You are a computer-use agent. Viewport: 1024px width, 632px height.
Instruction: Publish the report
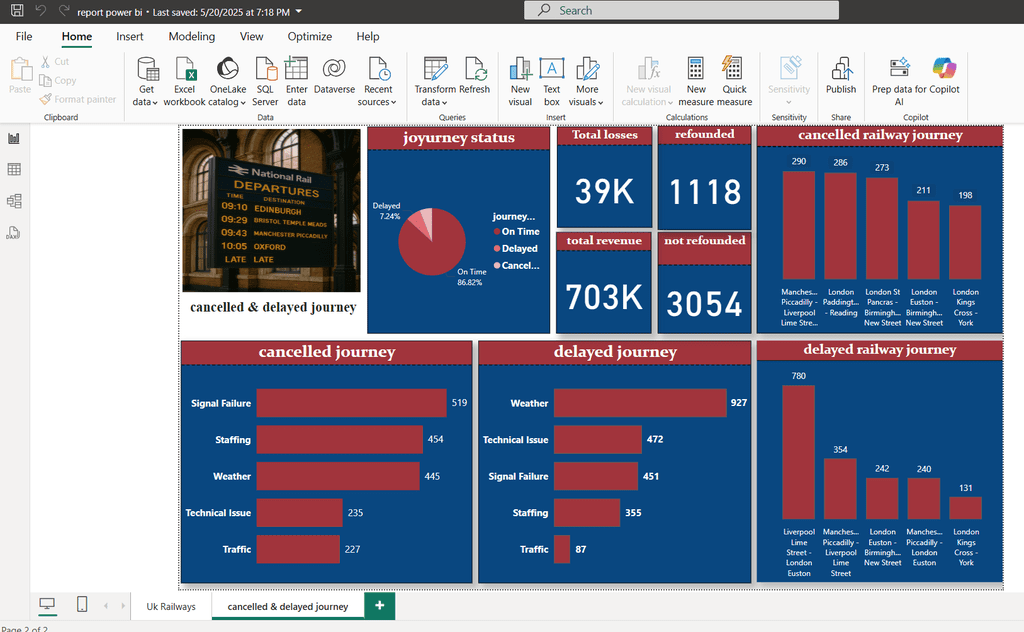point(841,75)
